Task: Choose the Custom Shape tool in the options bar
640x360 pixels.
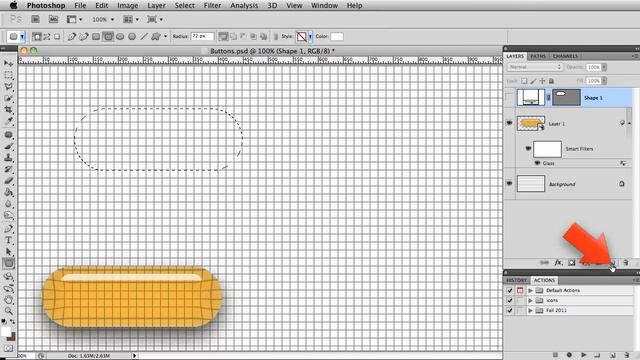Action: [x=156, y=36]
